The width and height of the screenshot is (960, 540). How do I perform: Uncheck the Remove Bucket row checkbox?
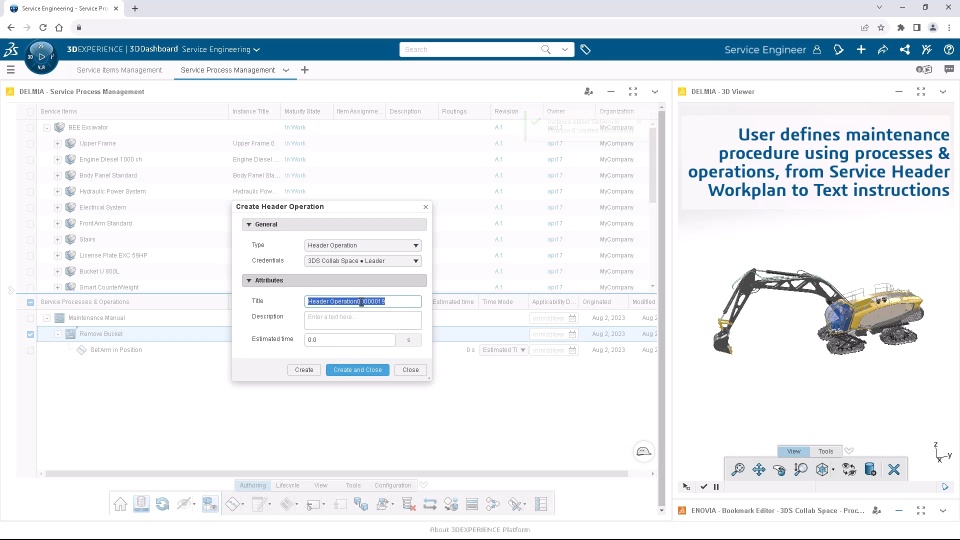(31, 334)
